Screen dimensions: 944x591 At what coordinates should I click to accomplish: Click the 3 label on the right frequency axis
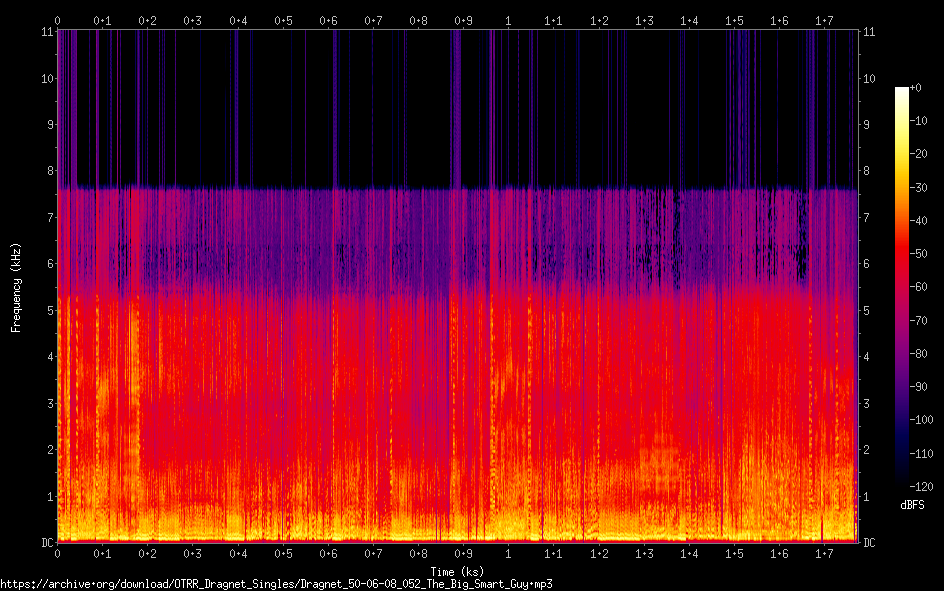click(x=868, y=404)
